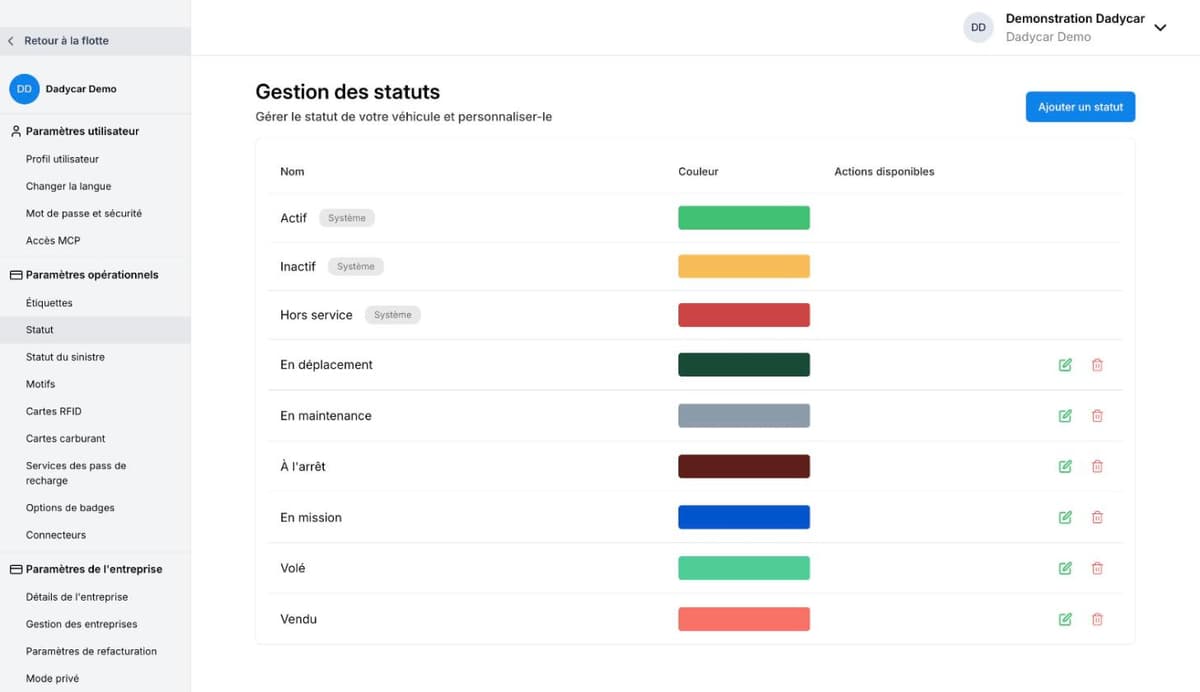Click the green Actif color swatch

(744, 218)
